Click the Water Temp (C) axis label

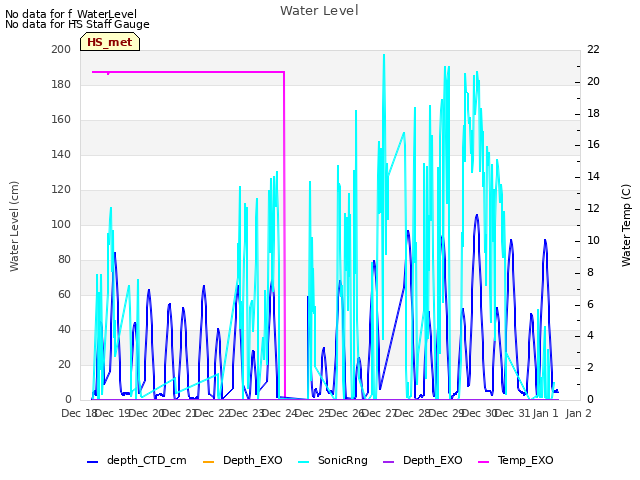click(626, 226)
